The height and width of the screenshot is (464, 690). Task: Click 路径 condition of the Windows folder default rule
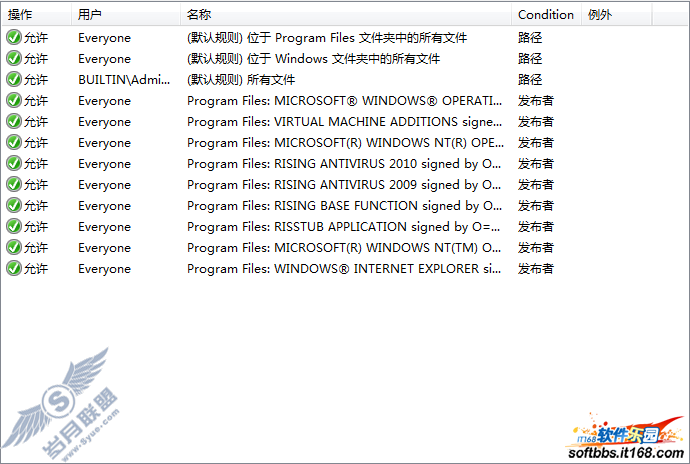pyautogui.click(x=530, y=59)
